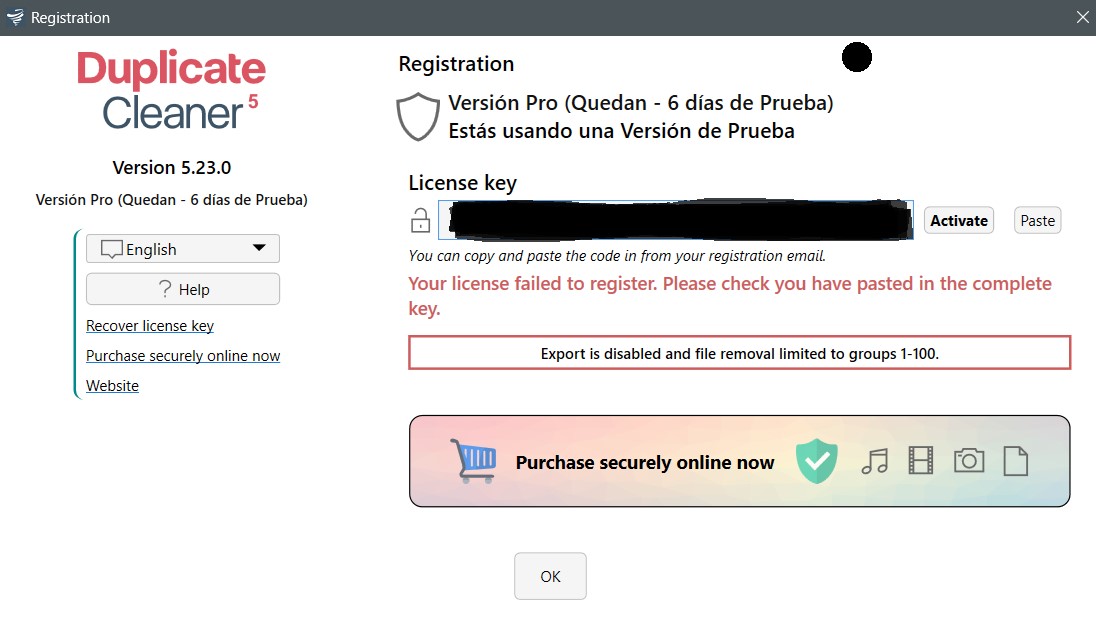Viewport: 1096px width, 618px height.
Task: Visit the Website link
Action: [x=112, y=386]
